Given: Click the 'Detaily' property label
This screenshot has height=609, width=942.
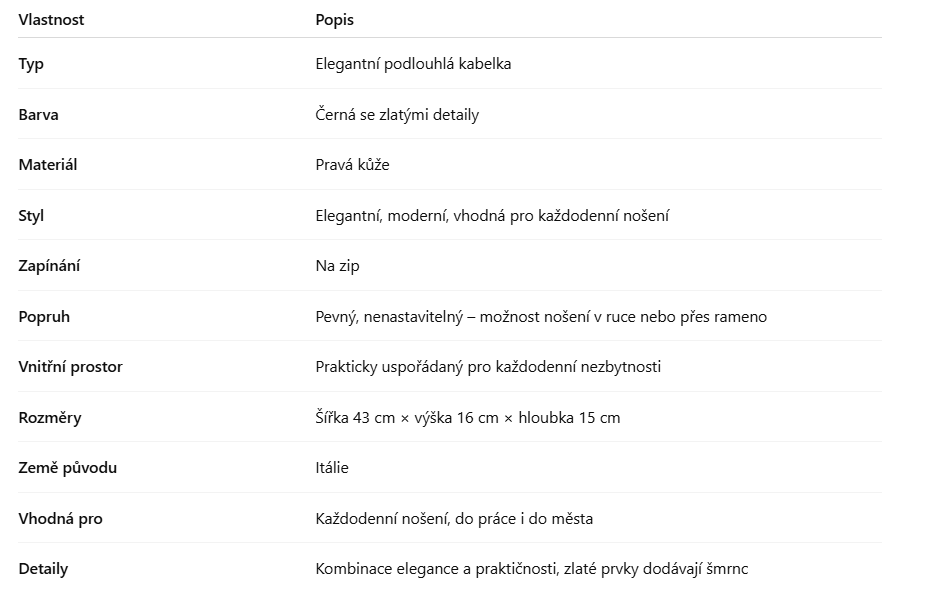Looking at the screenshot, I should (x=43, y=569).
